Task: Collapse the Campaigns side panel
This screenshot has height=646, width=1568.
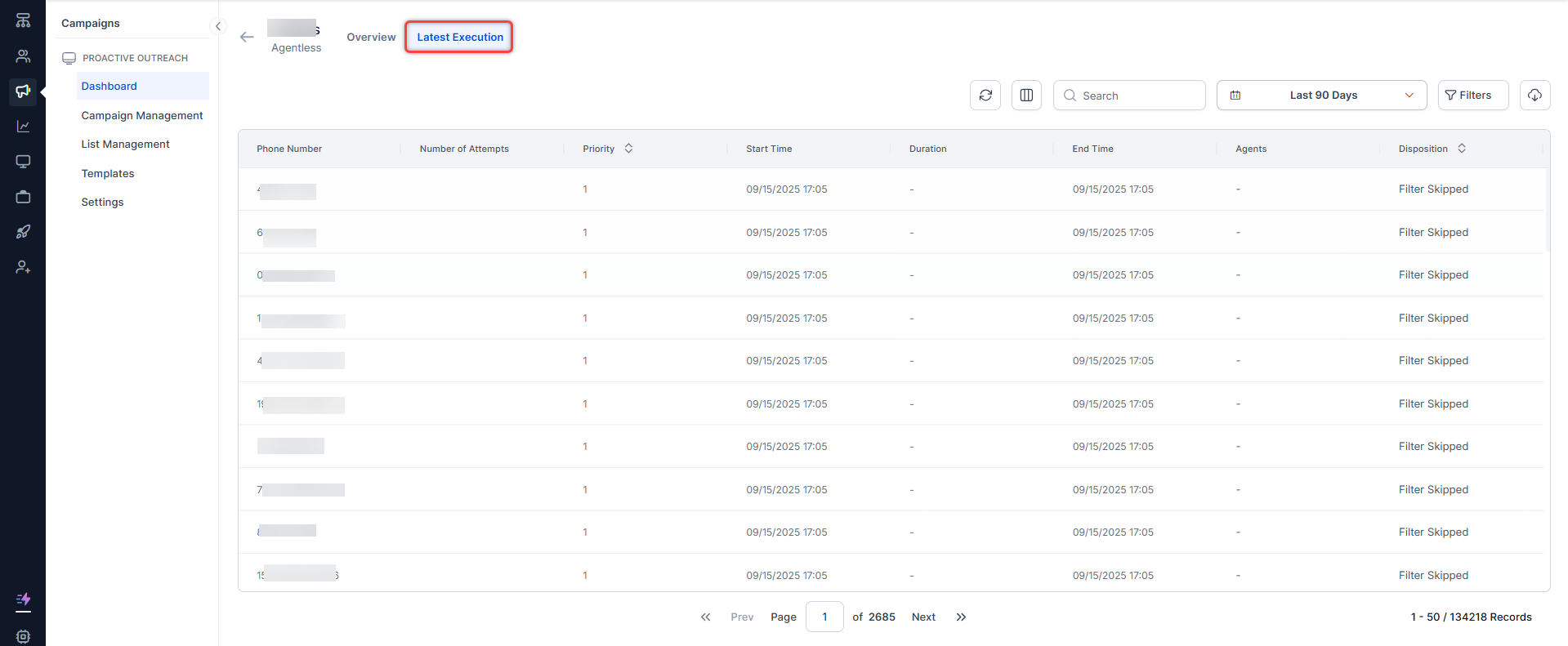Action: tap(218, 26)
